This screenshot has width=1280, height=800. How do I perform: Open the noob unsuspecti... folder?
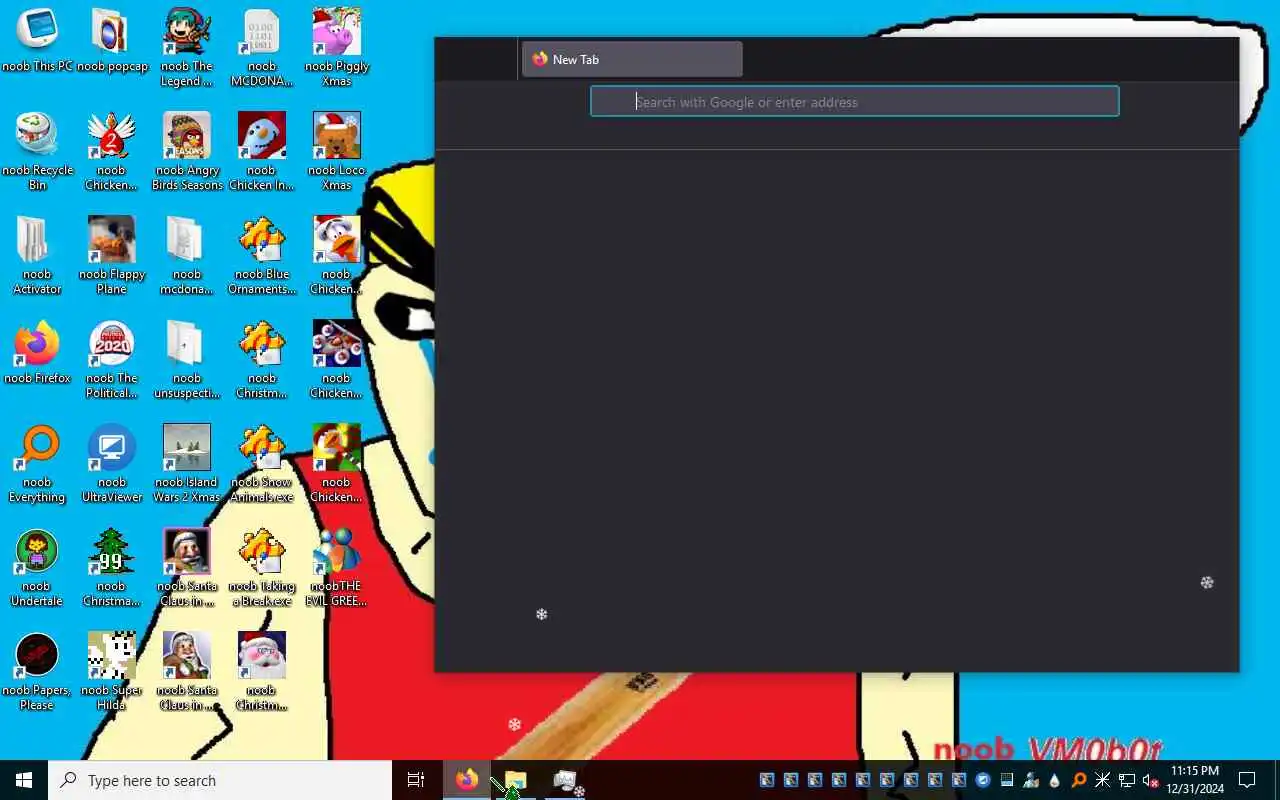[187, 360]
